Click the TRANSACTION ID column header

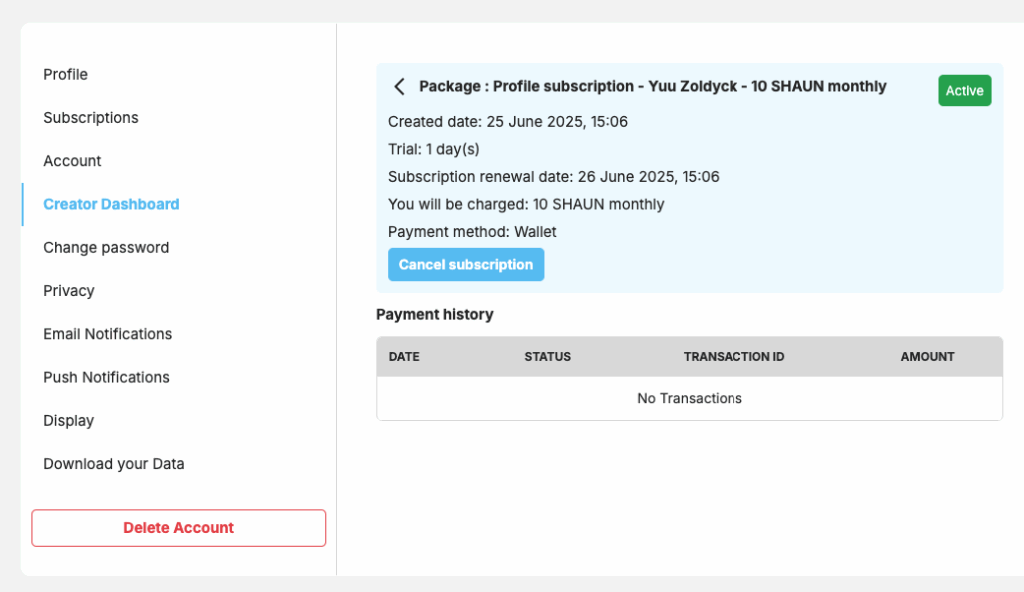coord(734,357)
